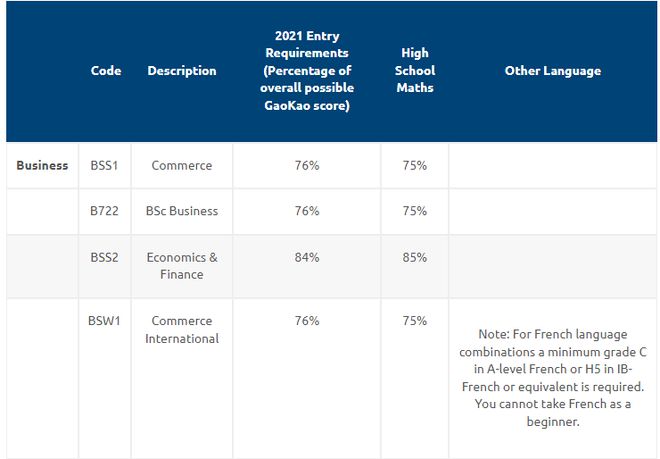Select the Business category cell
The width and height of the screenshot is (660, 459).
42,165
